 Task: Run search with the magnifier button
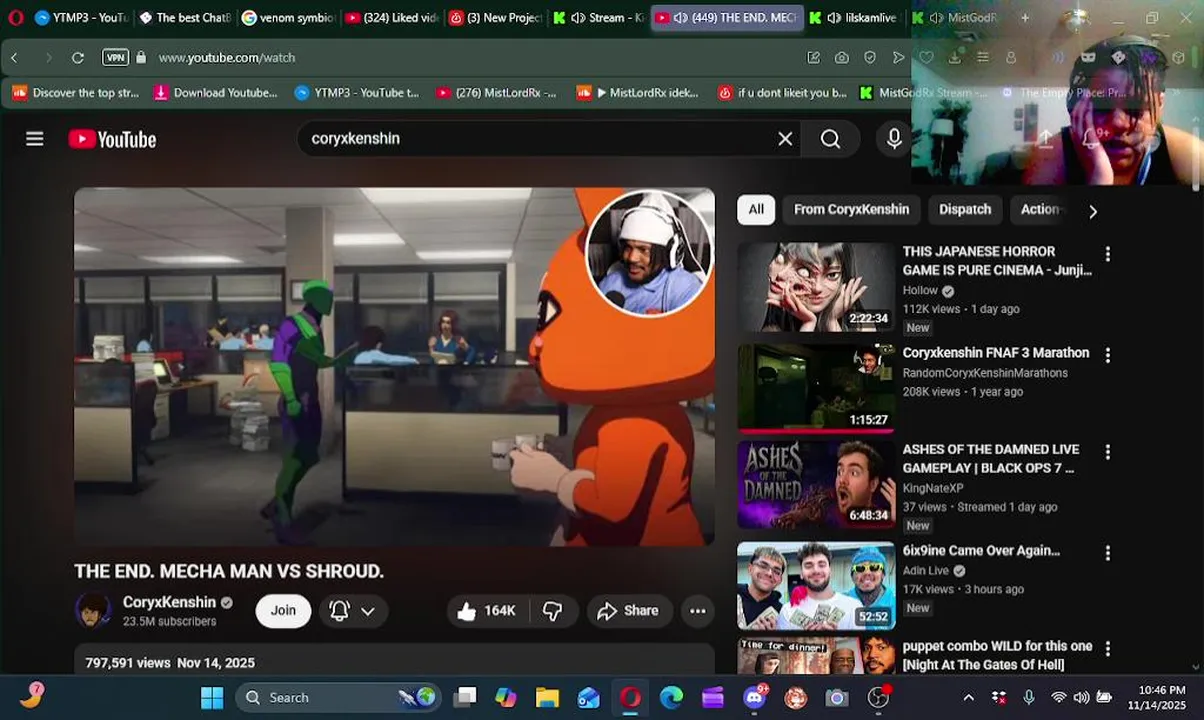point(831,139)
